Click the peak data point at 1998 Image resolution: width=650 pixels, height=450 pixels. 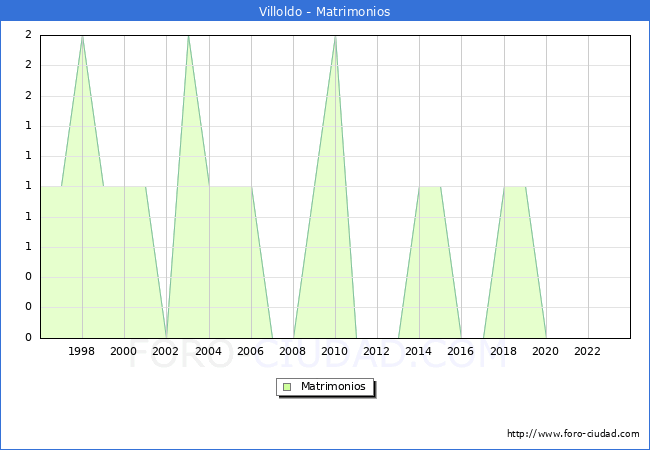tap(82, 36)
